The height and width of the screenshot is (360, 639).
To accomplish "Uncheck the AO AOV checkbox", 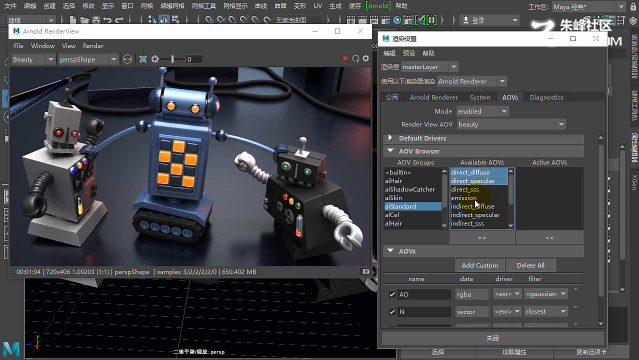I will pos(392,294).
